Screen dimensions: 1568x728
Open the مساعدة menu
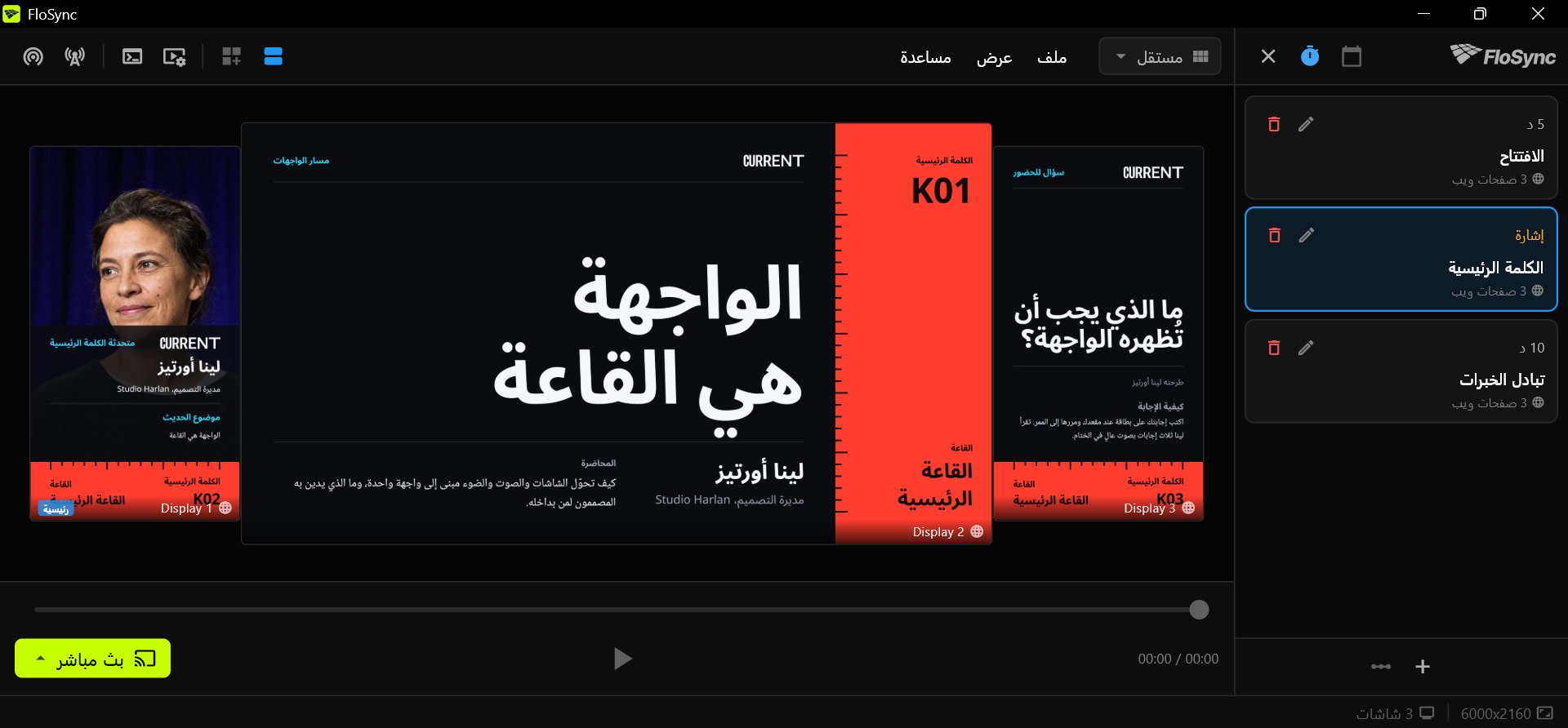(925, 57)
